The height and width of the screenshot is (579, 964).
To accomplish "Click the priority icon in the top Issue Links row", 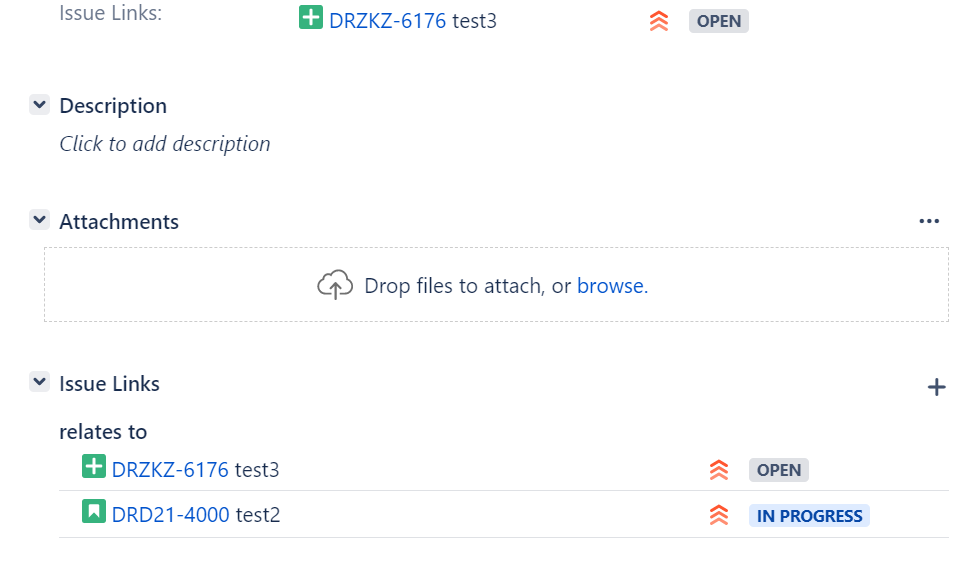I will 658,20.
